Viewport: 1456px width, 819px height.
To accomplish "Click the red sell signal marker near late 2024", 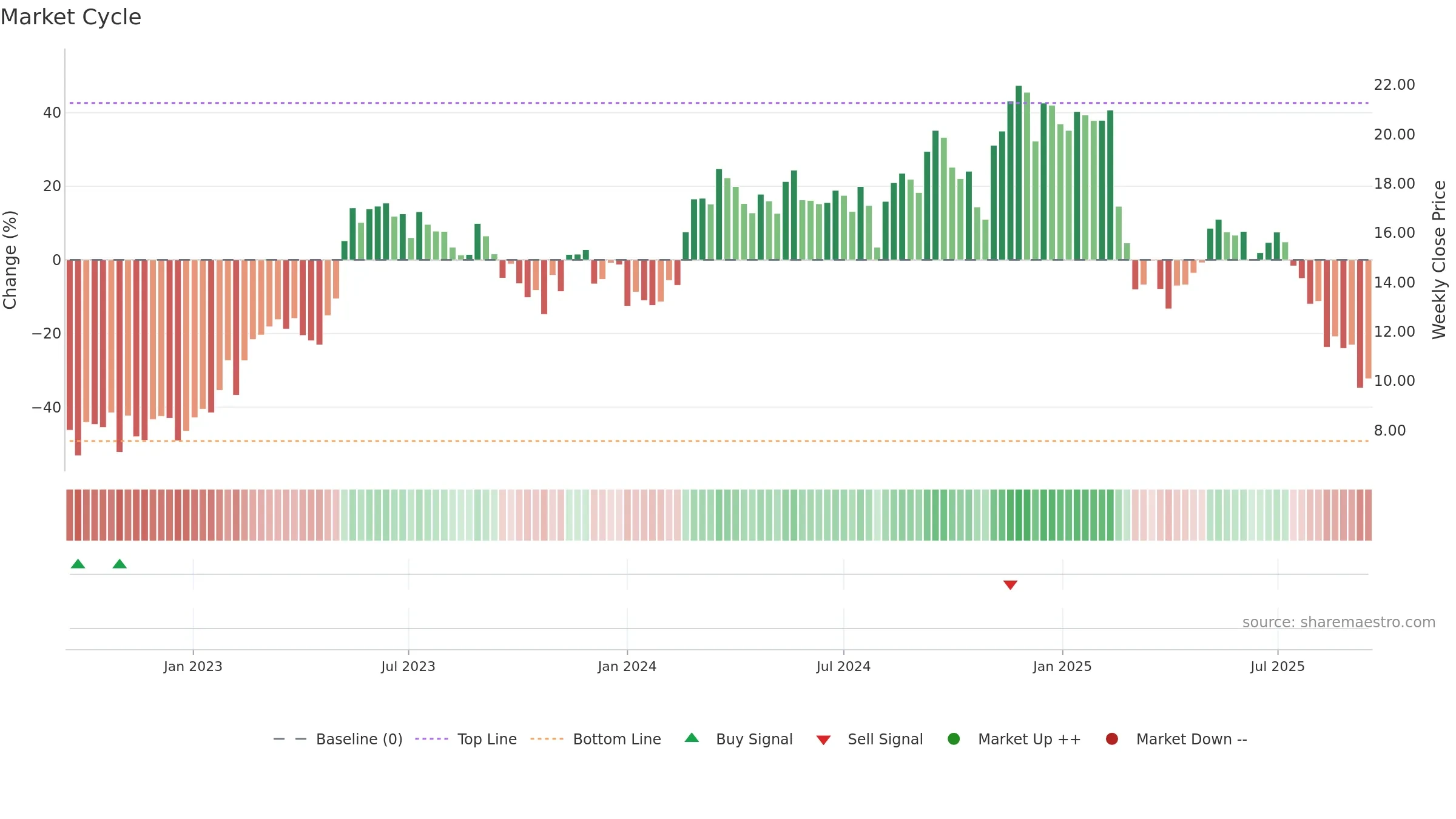I will pos(1010,585).
